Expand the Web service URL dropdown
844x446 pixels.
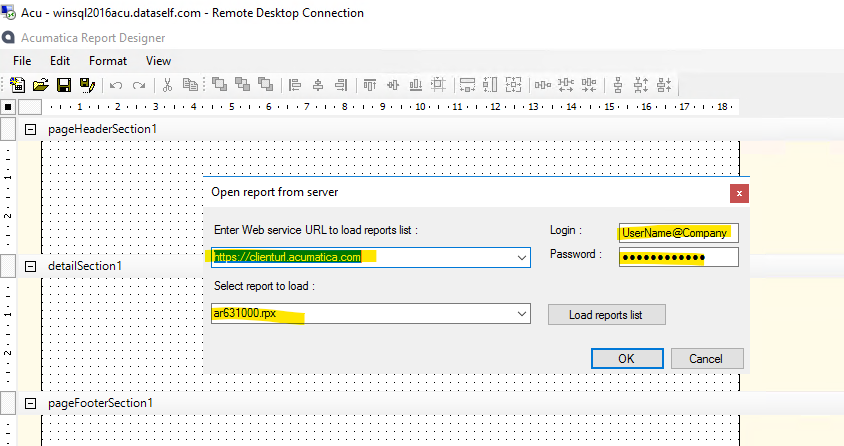point(520,258)
